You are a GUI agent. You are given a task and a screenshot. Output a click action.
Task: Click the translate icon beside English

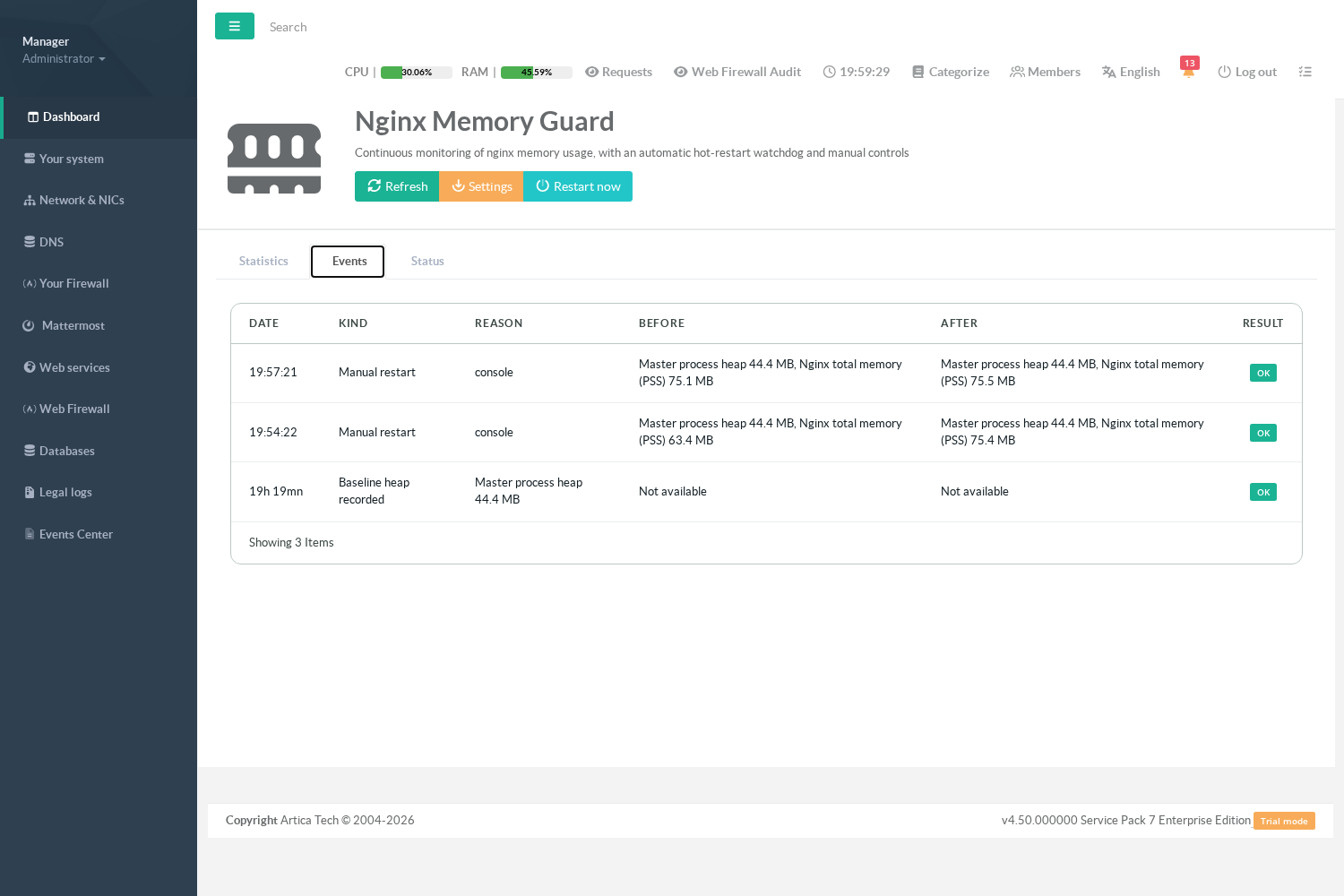tap(1108, 72)
